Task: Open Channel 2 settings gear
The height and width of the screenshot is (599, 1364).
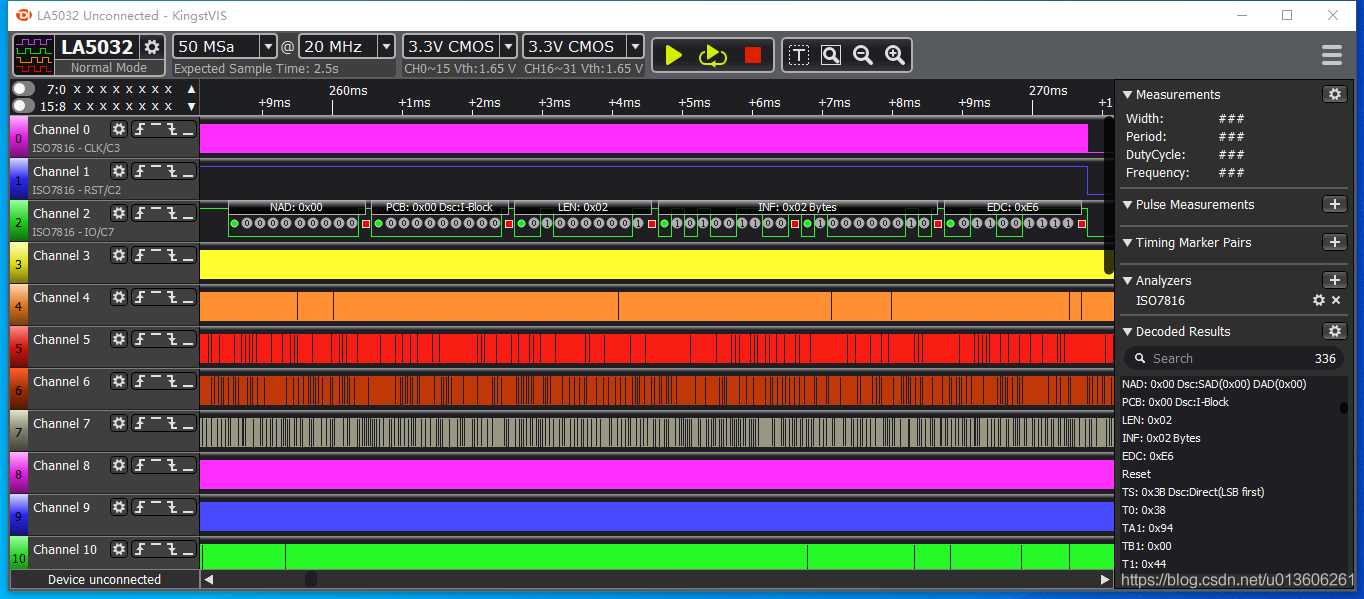Action: (119, 213)
